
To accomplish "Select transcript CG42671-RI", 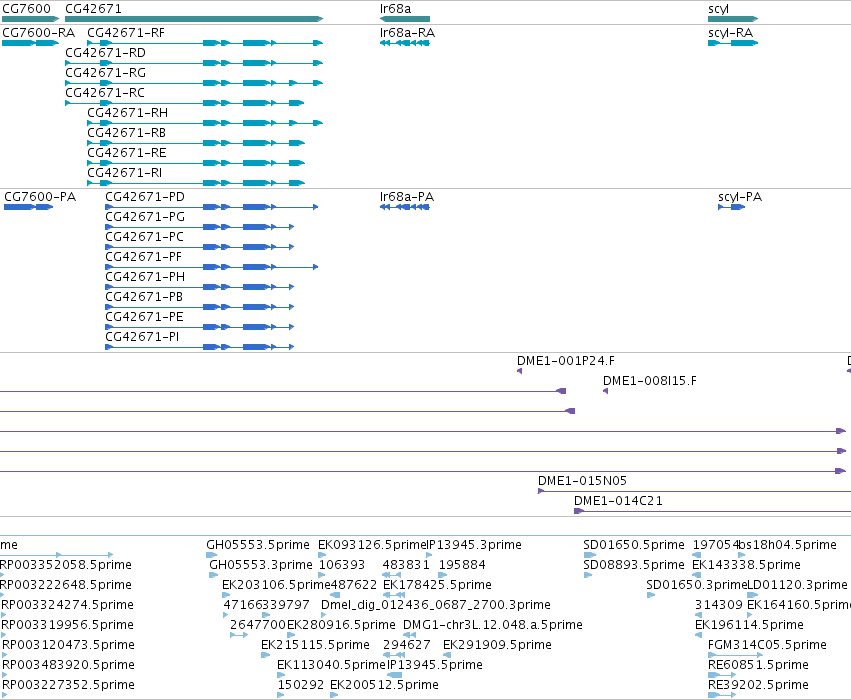I will (x=124, y=173).
